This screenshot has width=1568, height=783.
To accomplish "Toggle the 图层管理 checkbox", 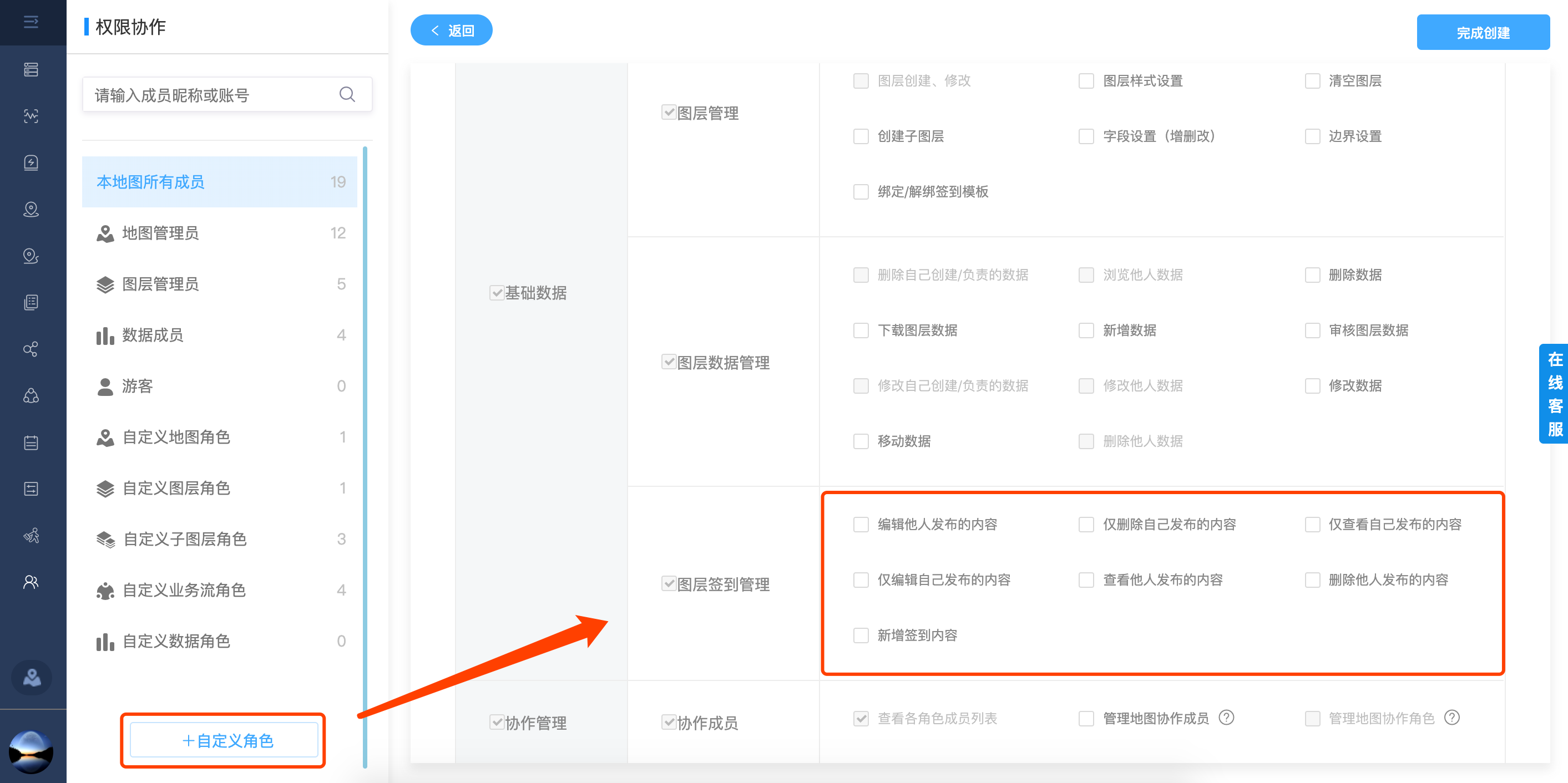I will coord(669,113).
